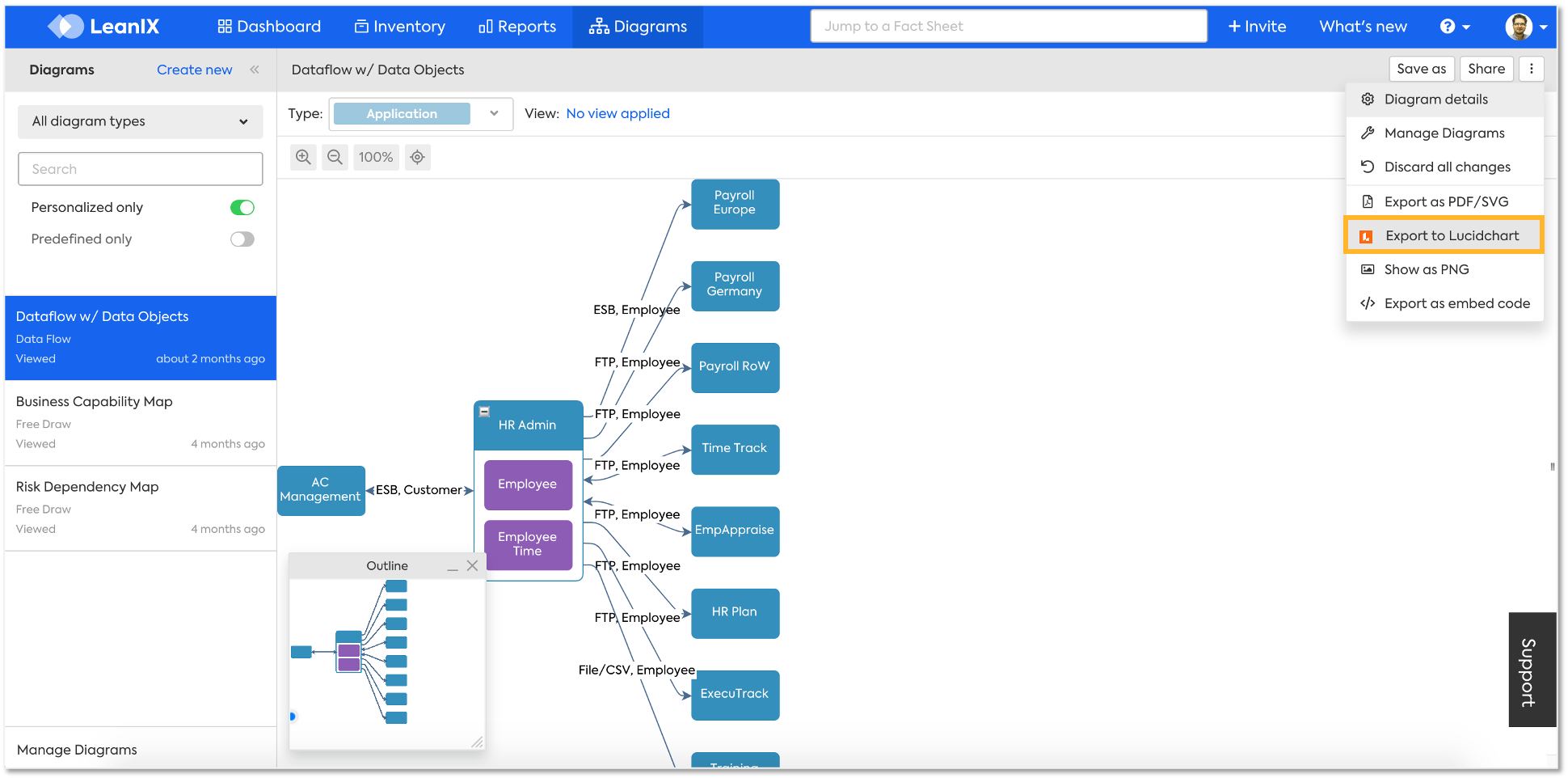The height and width of the screenshot is (778, 1568).
Task: Select the Payroll Germany node
Action: click(735, 285)
